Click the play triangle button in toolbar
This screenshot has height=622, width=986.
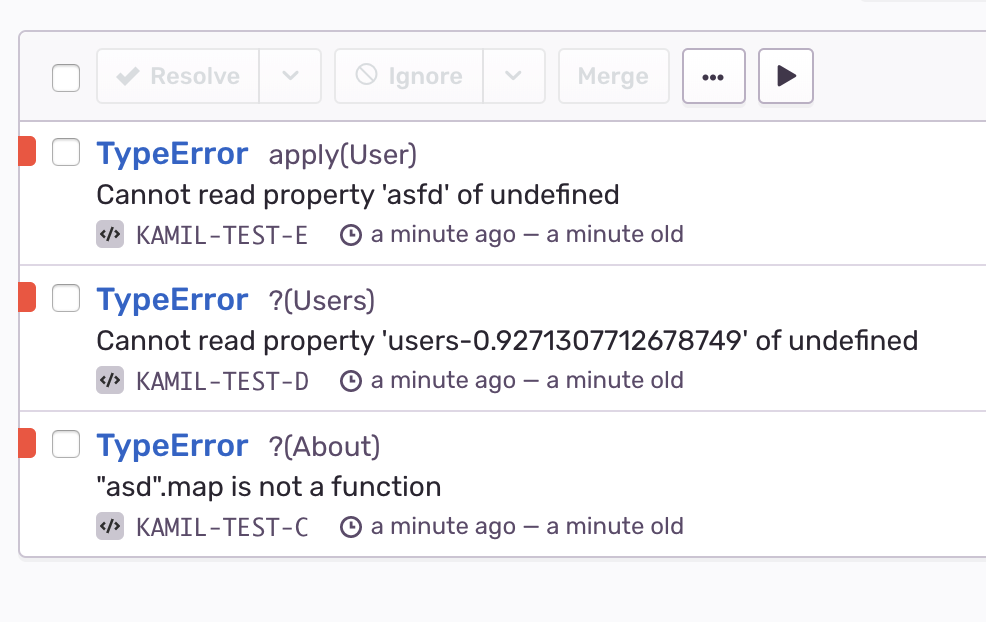click(x=786, y=75)
